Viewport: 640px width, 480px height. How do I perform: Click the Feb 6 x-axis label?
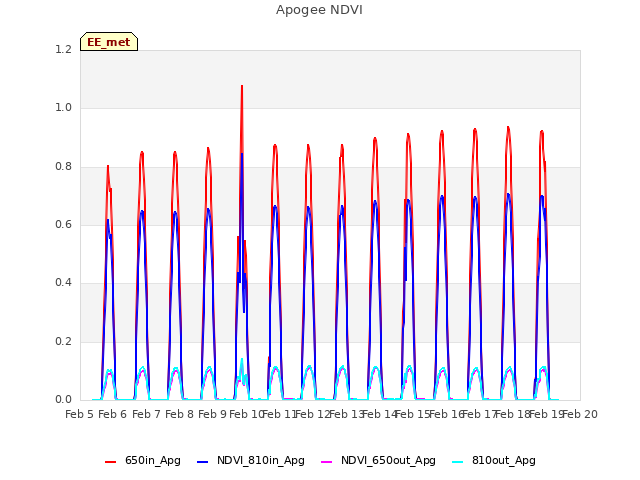point(113,414)
